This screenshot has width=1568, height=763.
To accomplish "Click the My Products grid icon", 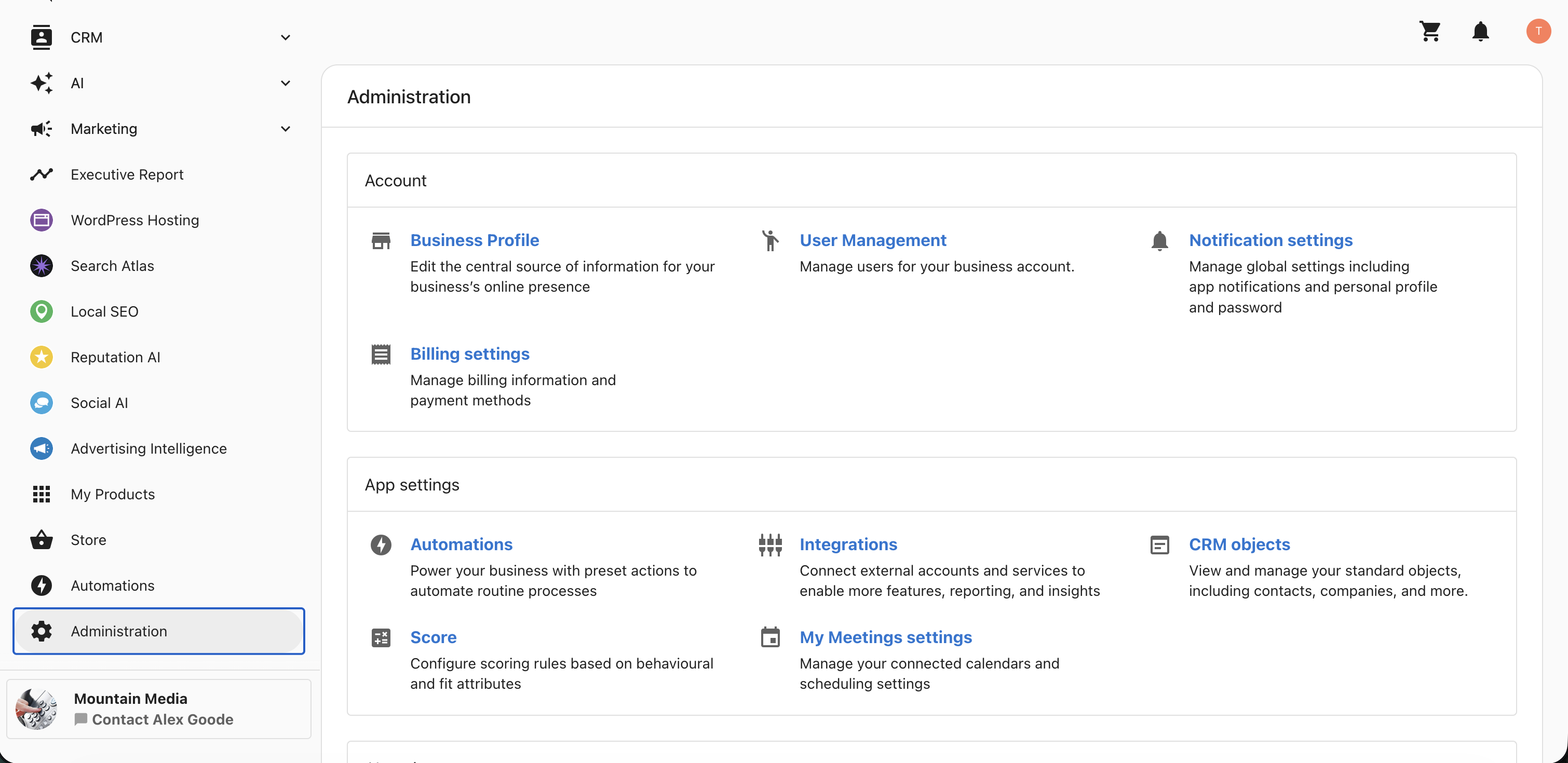I will coord(42,494).
